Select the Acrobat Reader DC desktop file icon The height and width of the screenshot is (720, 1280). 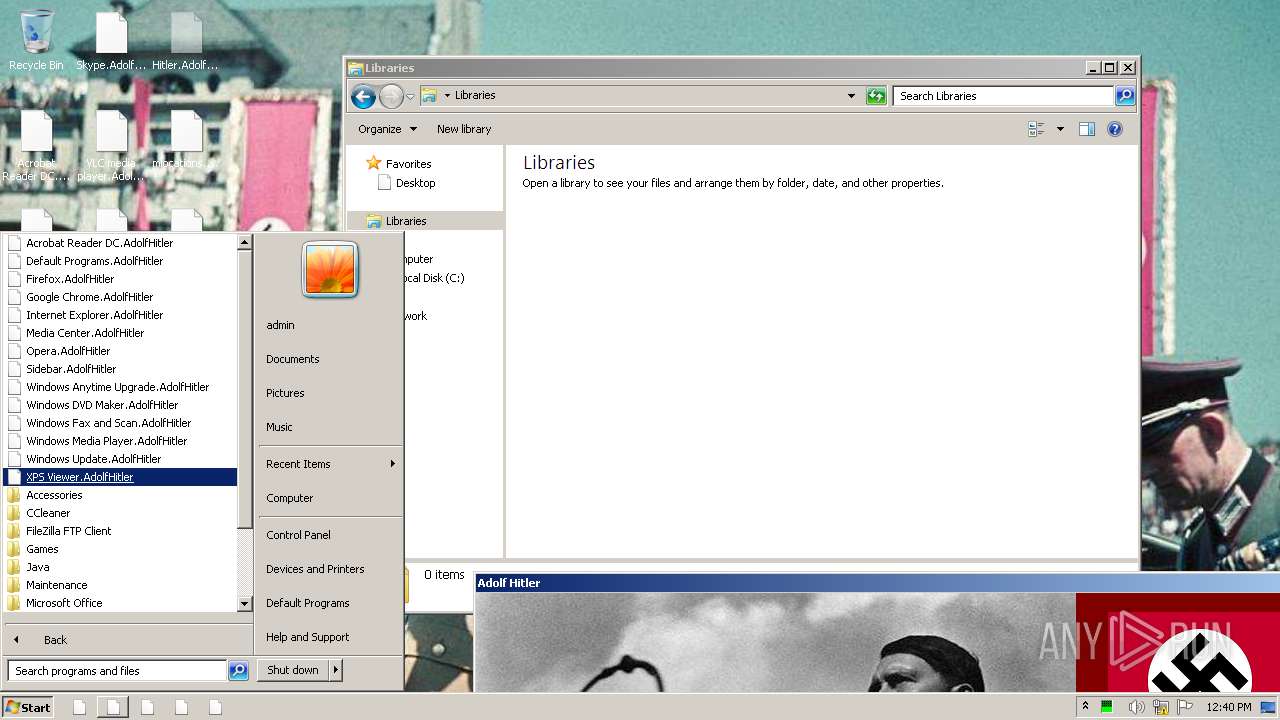coord(36,145)
